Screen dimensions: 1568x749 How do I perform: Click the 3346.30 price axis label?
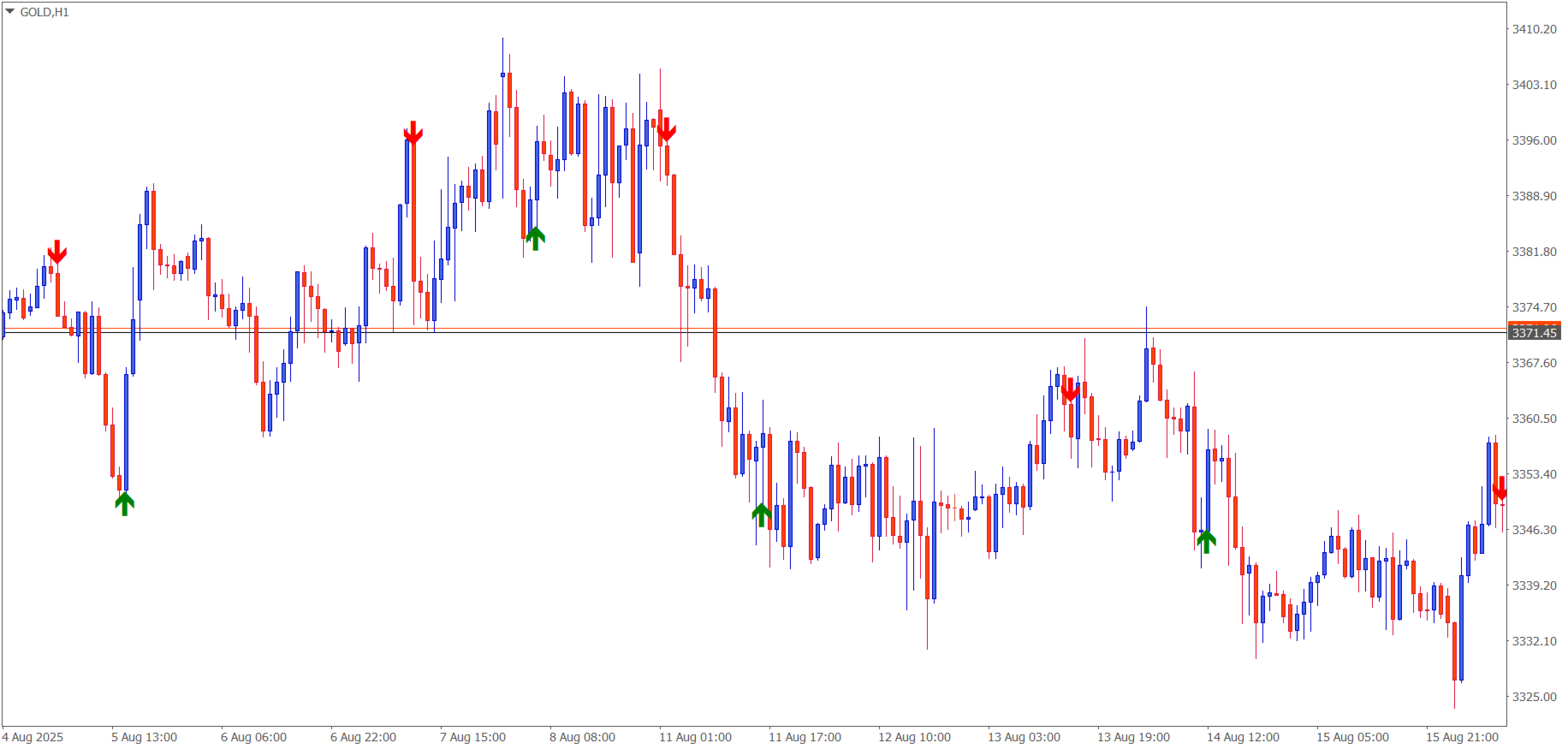tap(1534, 530)
